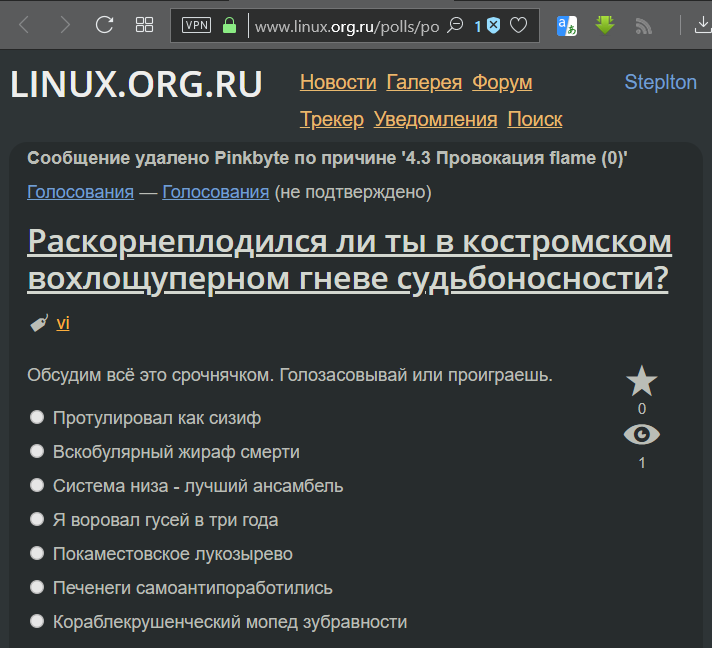Click the RSS feed extension icon
Image resolution: width=712 pixels, height=648 pixels.
pyautogui.click(x=643, y=26)
